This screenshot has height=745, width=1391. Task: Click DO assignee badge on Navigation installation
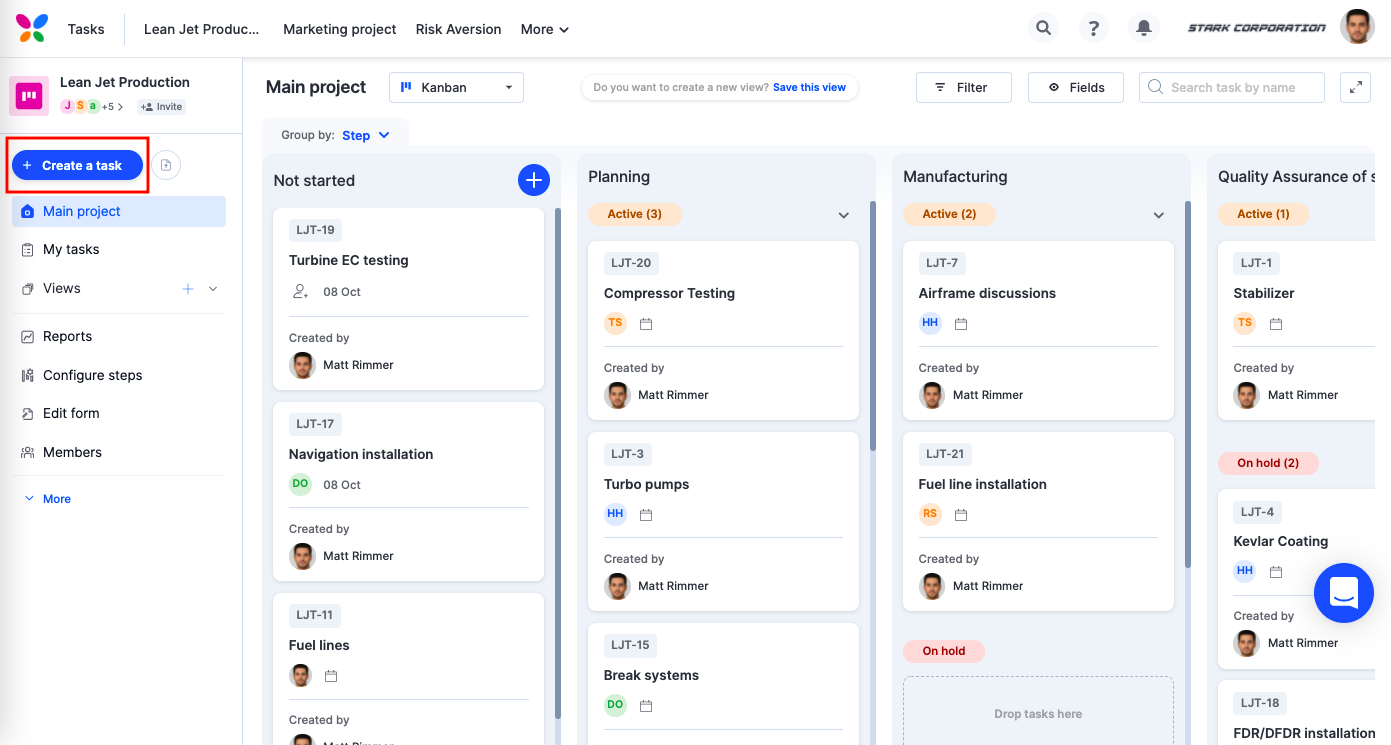(300, 484)
